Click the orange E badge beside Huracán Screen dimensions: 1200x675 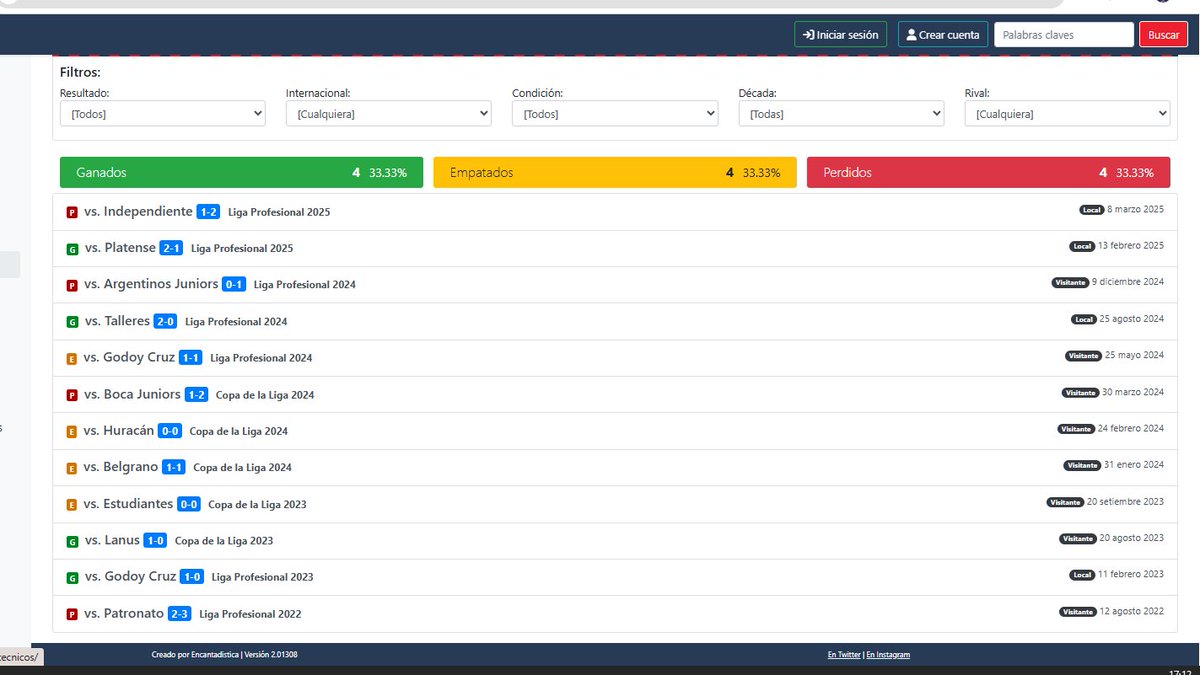(72, 432)
